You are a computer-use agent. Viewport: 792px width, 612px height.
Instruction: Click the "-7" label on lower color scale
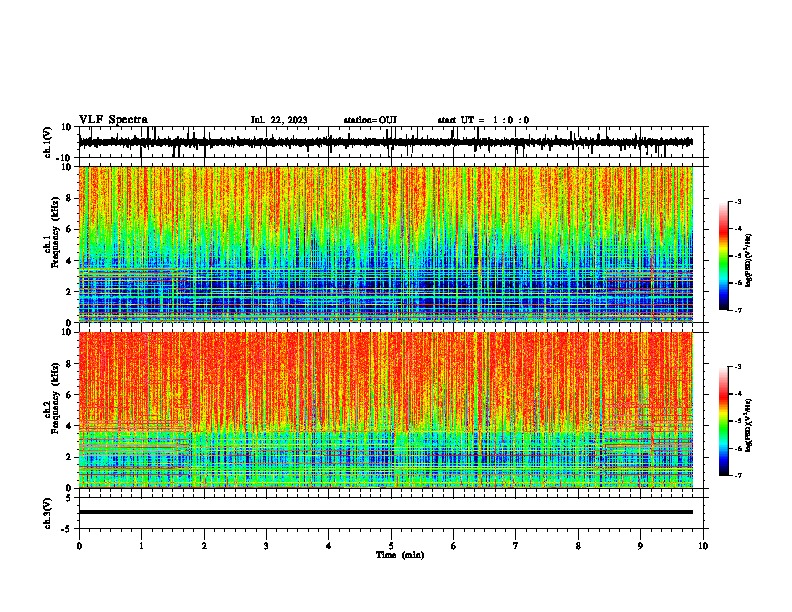[x=738, y=475]
